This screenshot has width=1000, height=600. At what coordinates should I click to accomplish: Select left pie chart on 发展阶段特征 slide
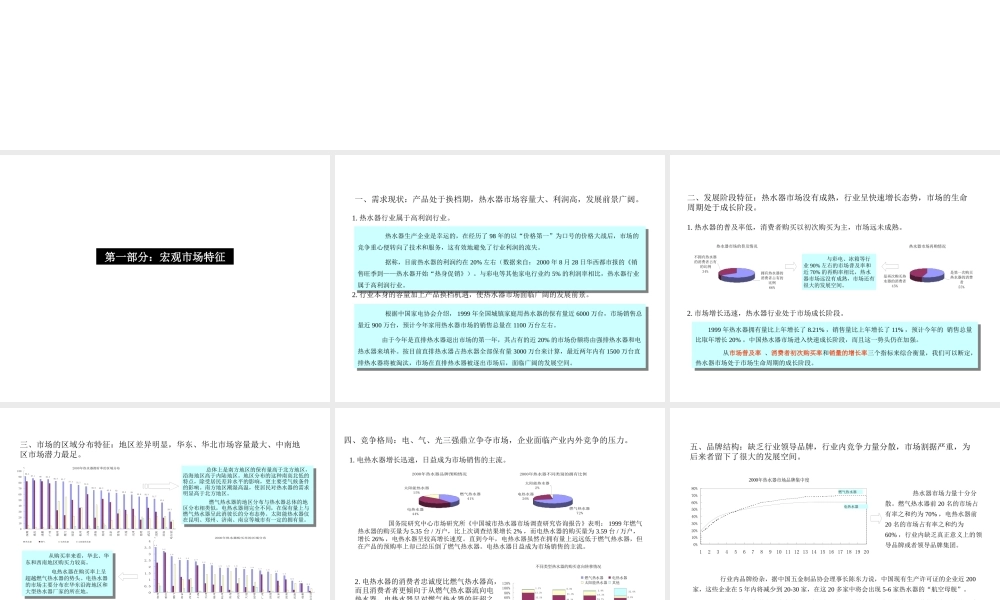736,274
